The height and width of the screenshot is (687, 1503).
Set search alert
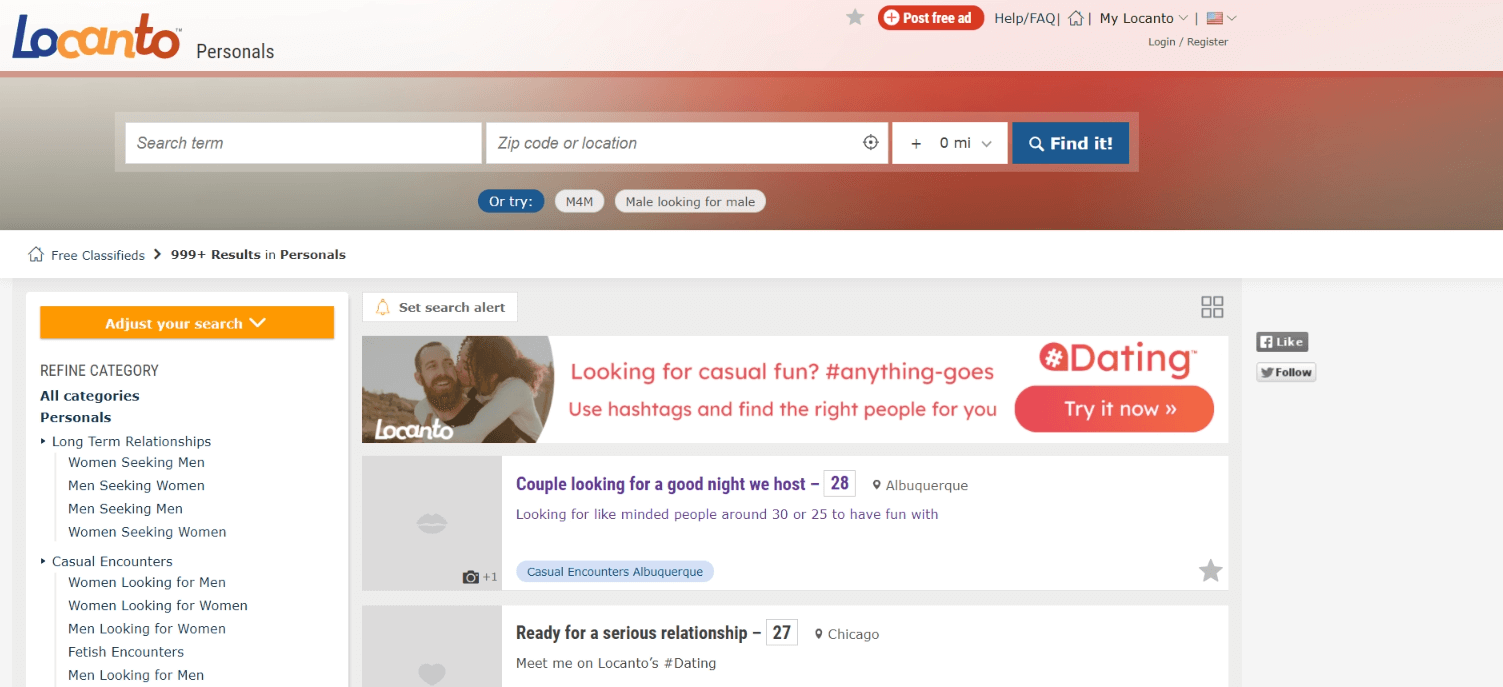click(440, 307)
